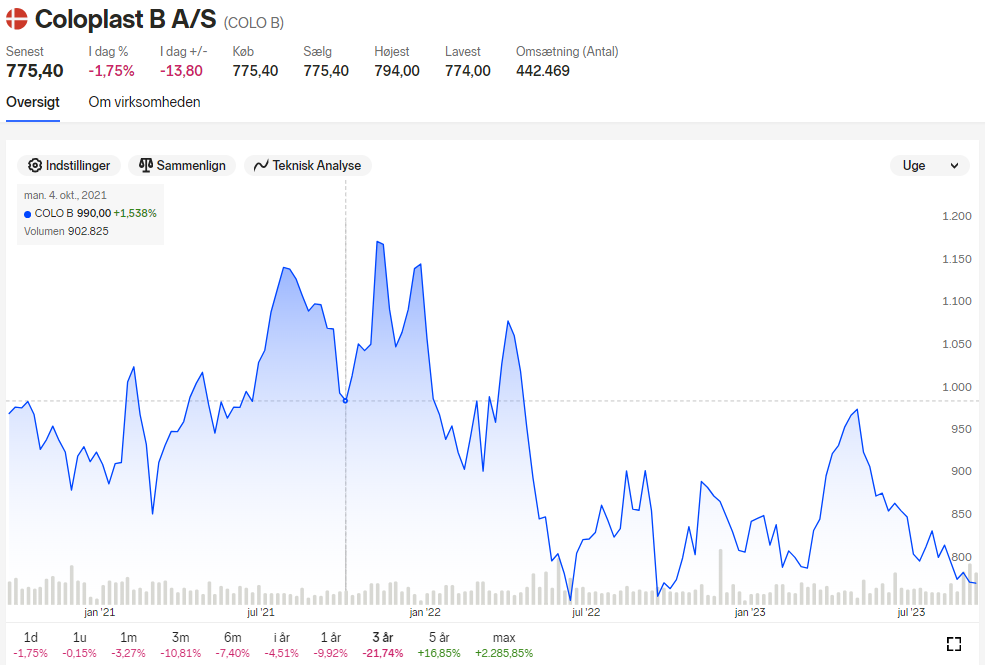Click the Volumen 902.825 tooltip text
The image size is (985, 665).
point(66,231)
